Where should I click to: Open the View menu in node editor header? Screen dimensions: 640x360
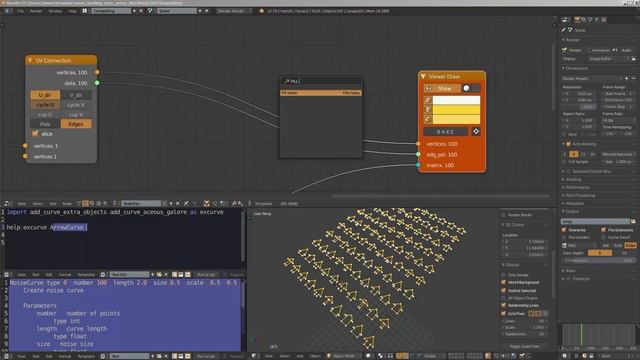click(x=22, y=203)
